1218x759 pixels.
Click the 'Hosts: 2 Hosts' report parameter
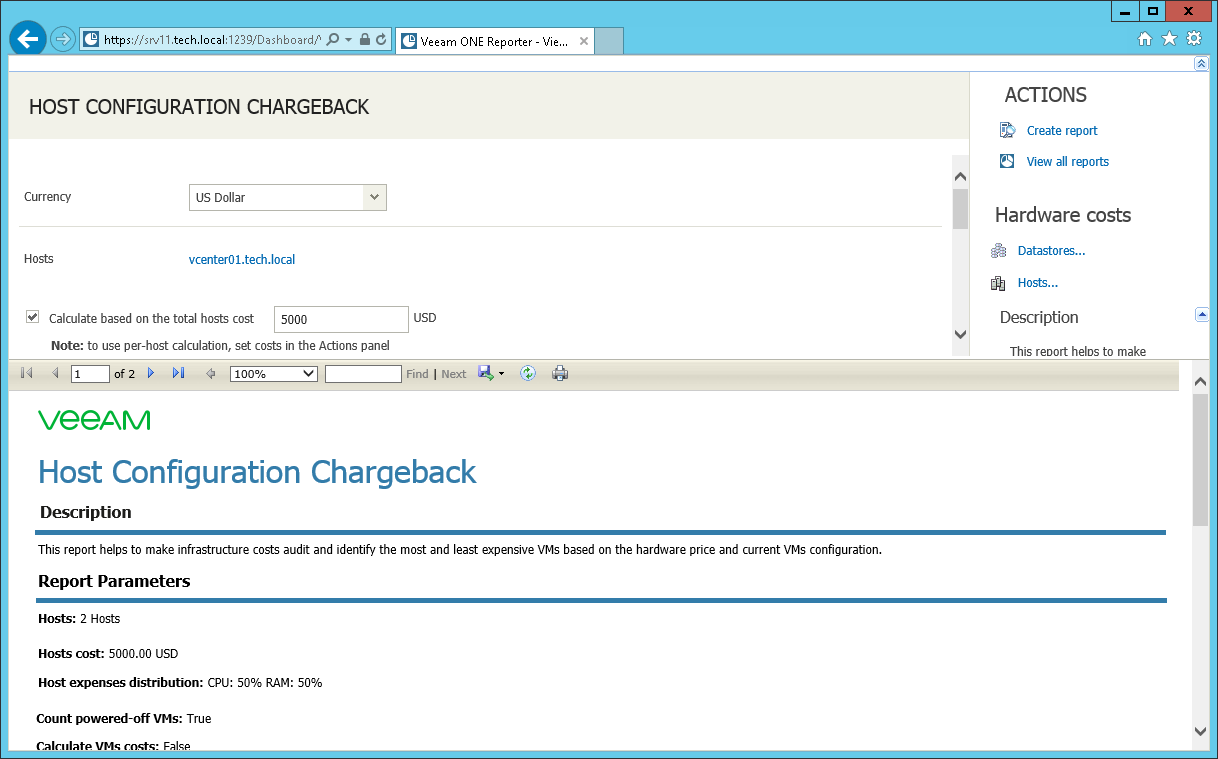click(x=79, y=619)
